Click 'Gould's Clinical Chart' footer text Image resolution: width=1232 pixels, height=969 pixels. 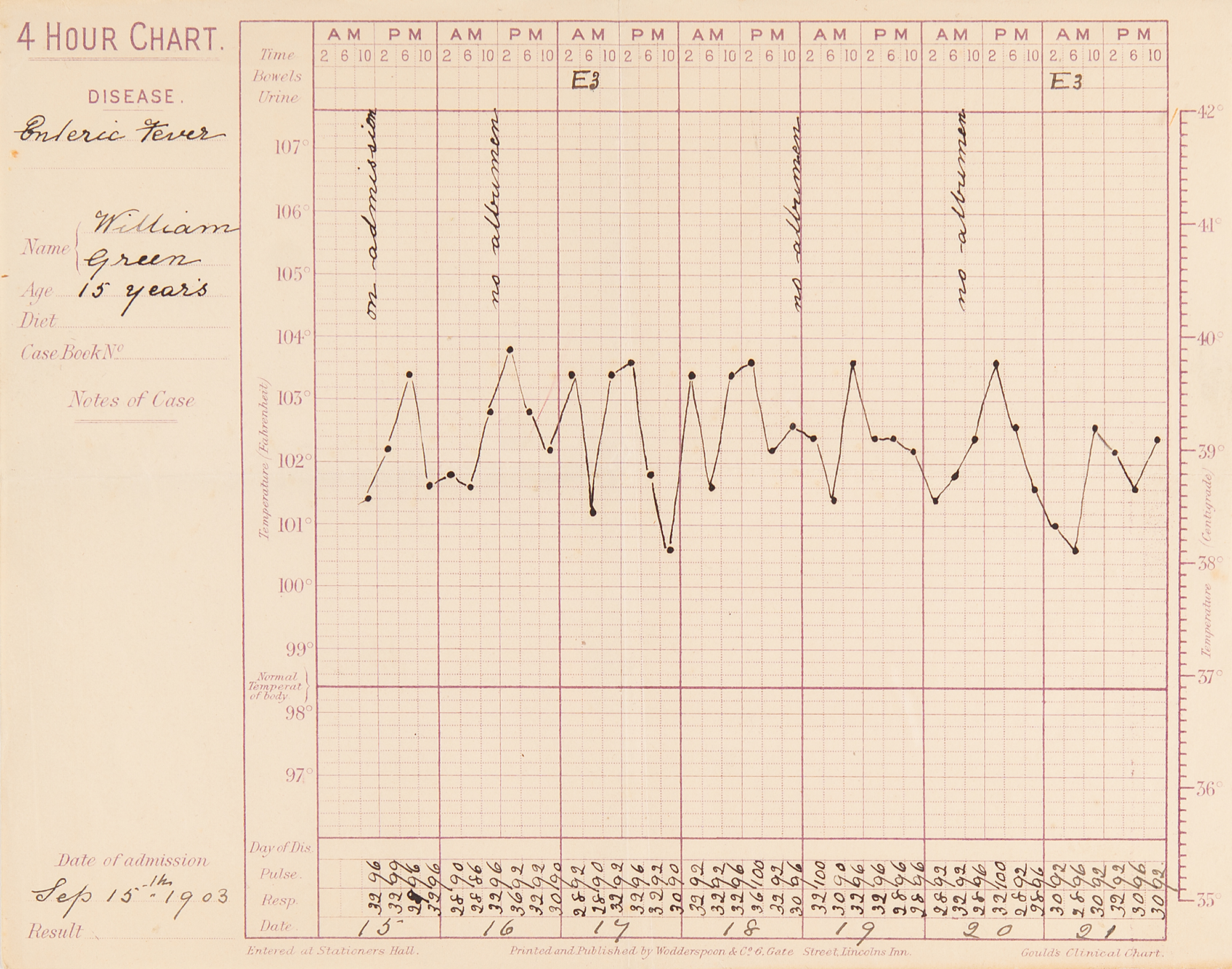1092,952
